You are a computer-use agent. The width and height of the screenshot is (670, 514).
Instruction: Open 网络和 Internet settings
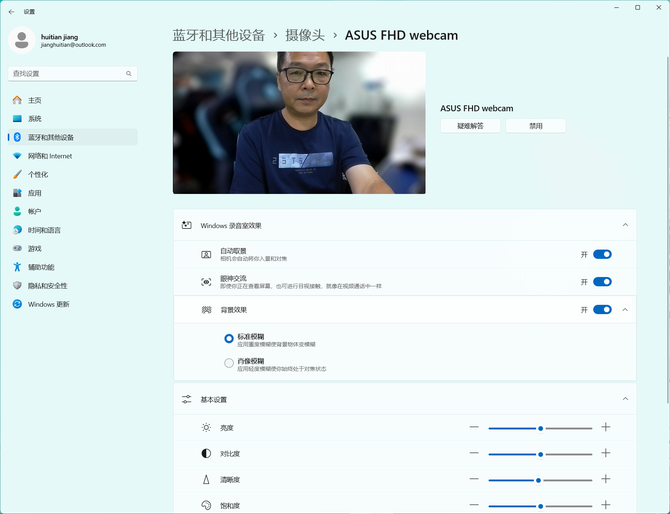(x=73, y=156)
